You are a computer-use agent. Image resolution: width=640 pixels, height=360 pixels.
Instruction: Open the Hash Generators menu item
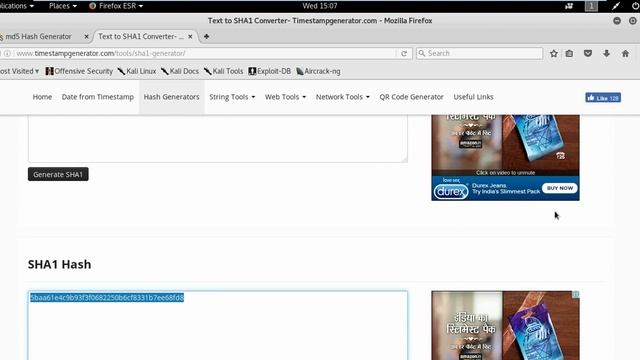[171, 97]
